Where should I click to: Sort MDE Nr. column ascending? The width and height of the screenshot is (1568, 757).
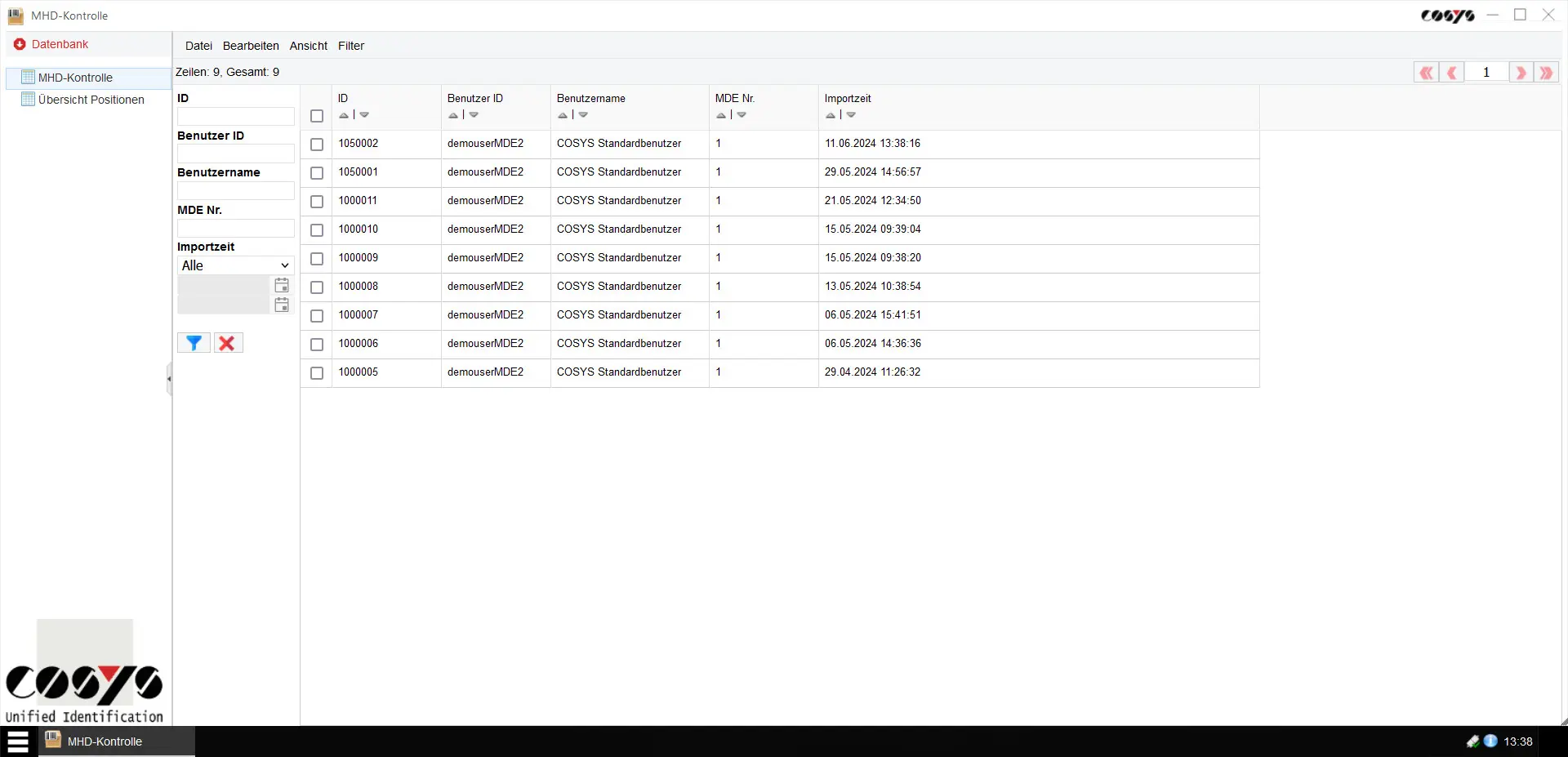[721, 115]
